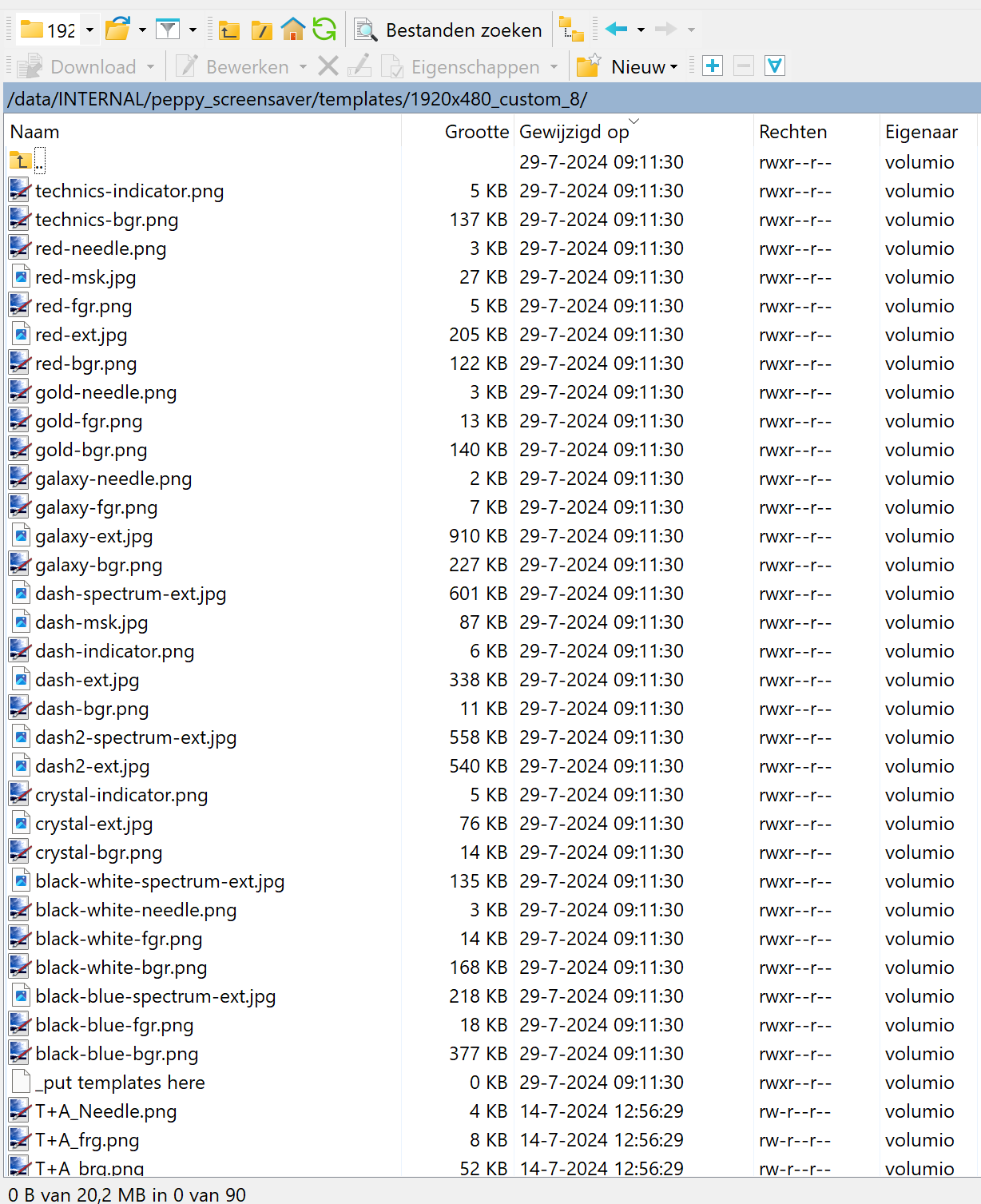Screen dimensions: 981x1204
Task: Navigate back with blue arrow
Action: (x=617, y=30)
